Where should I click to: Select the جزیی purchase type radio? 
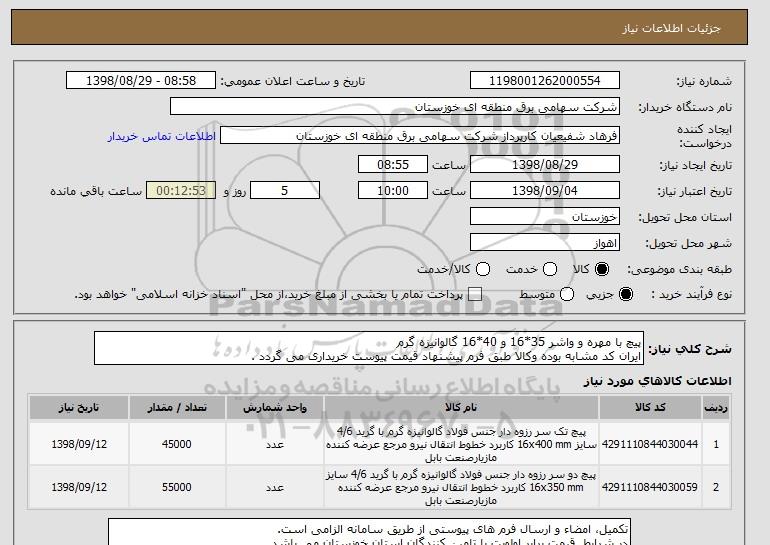(x=626, y=294)
